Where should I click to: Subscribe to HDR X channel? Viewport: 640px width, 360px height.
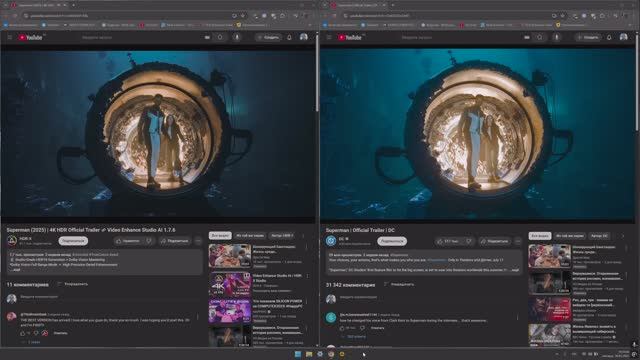[73, 241]
